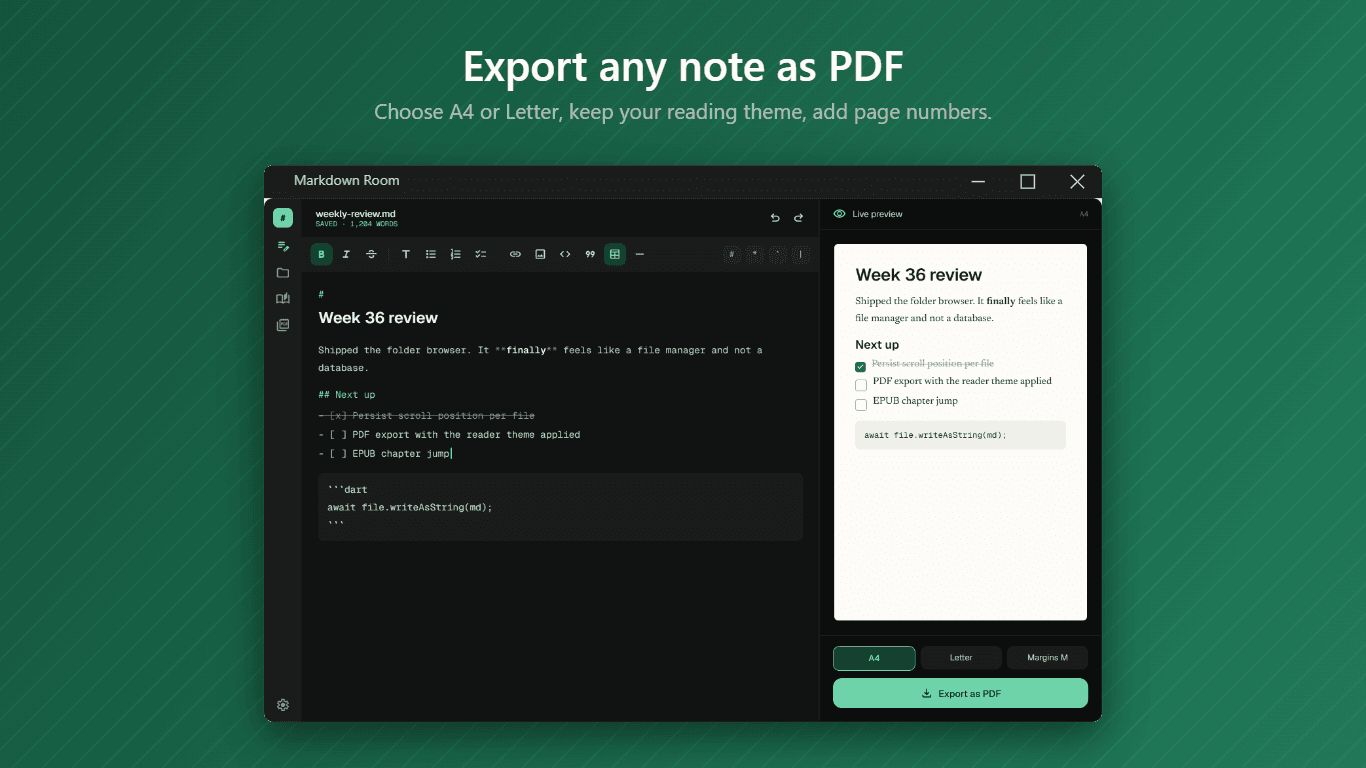Viewport: 1366px width, 768px height.
Task: Click the await file.writeAsString(md); line in the editor
Action: (x=410, y=507)
